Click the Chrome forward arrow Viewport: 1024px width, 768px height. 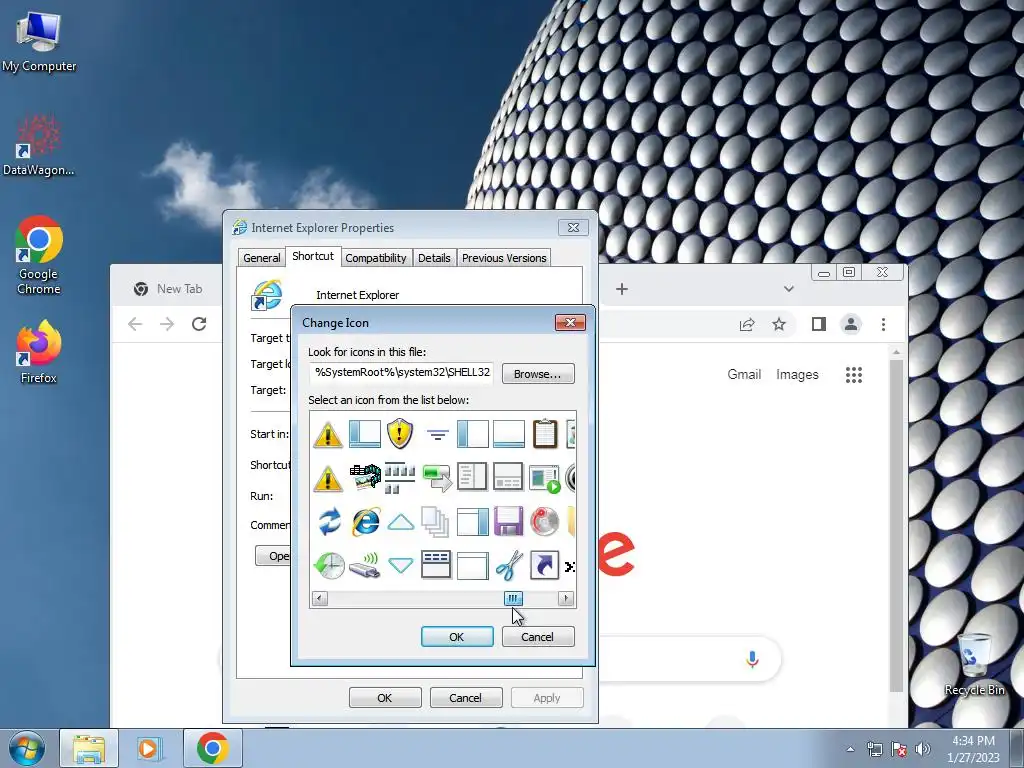tap(167, 324)
